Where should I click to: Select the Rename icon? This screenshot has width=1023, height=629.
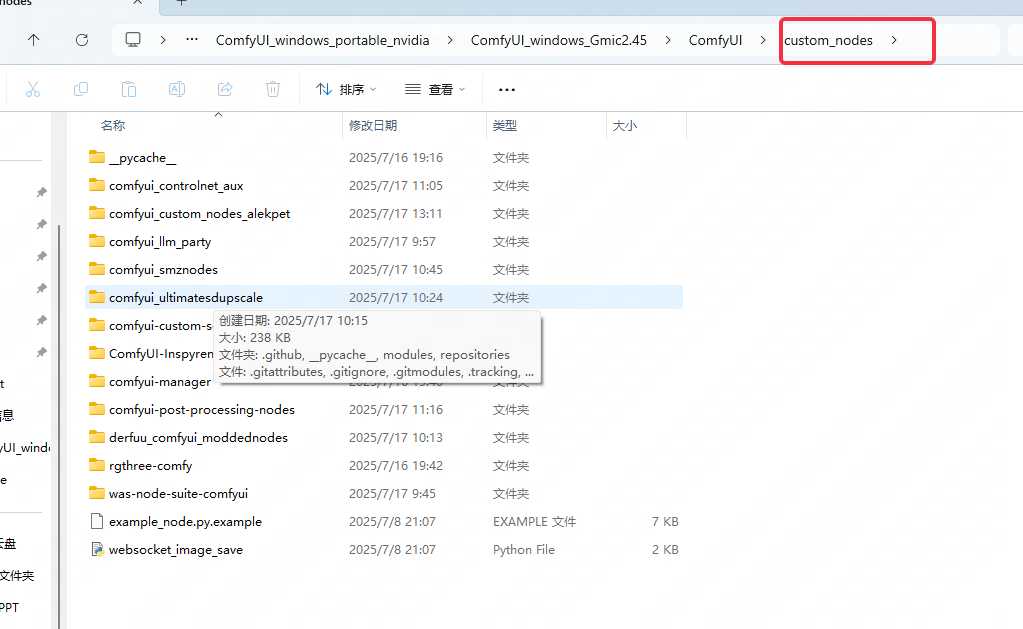pos(177,89)
